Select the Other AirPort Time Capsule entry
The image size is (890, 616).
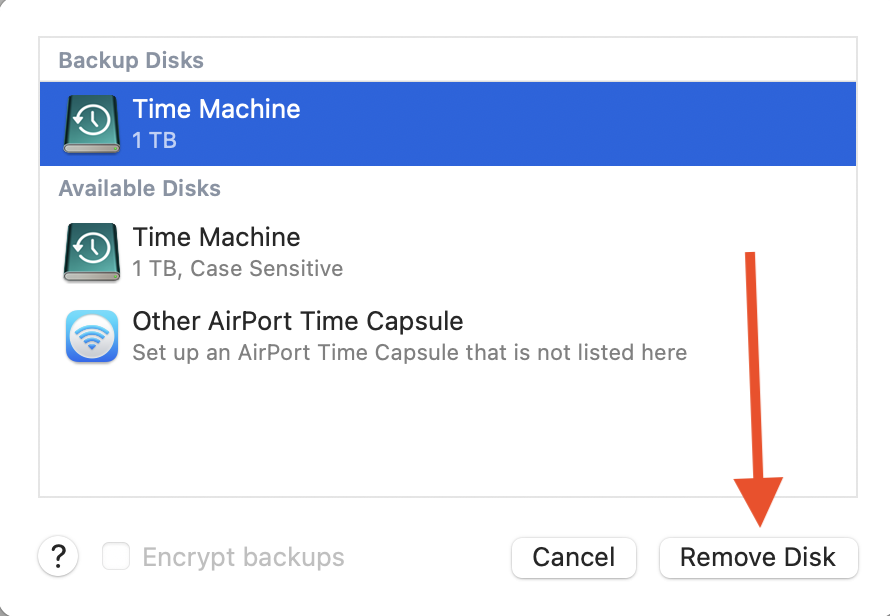click(x=297, y=321)
